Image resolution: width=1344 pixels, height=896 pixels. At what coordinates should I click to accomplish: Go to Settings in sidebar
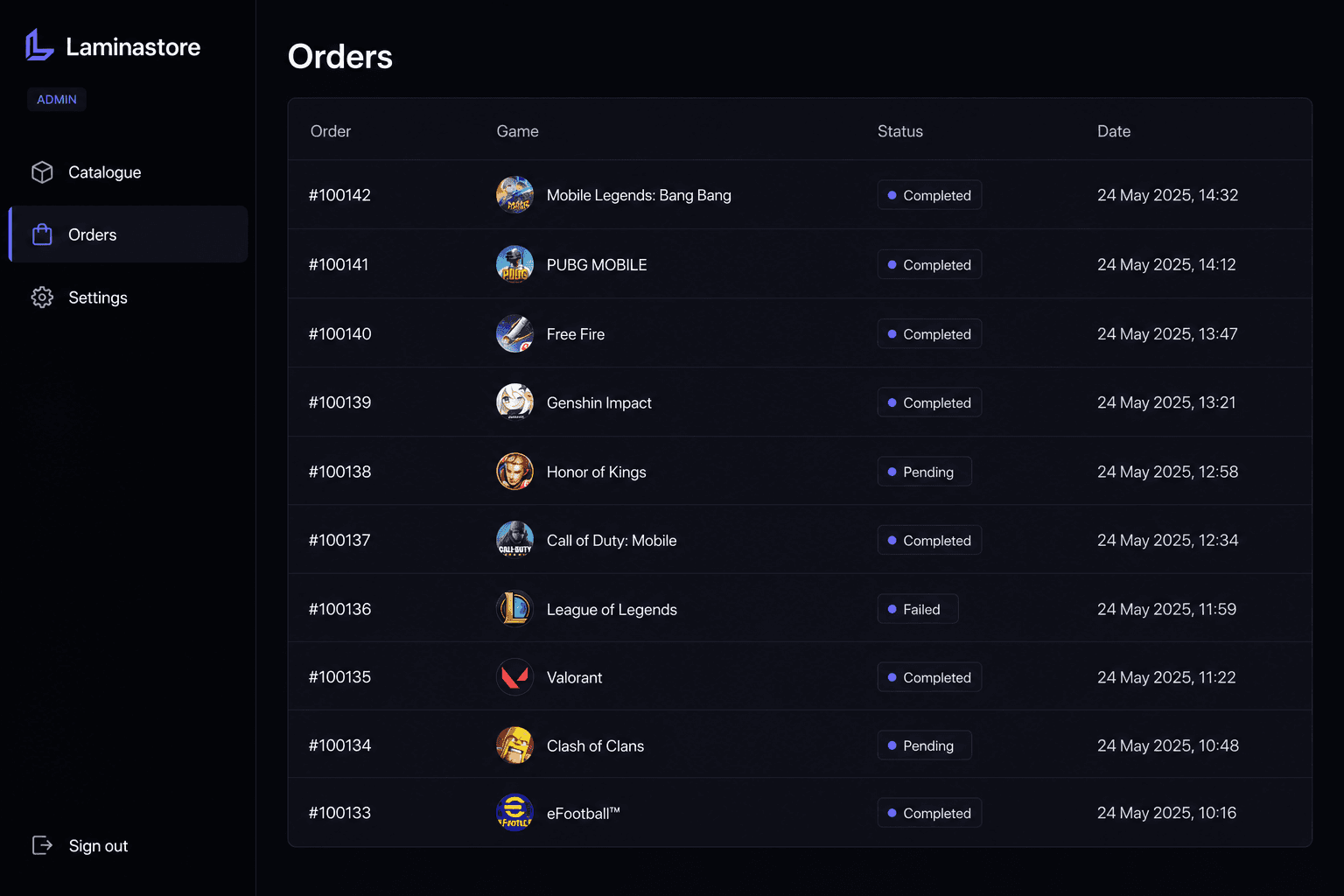[129, 297]
